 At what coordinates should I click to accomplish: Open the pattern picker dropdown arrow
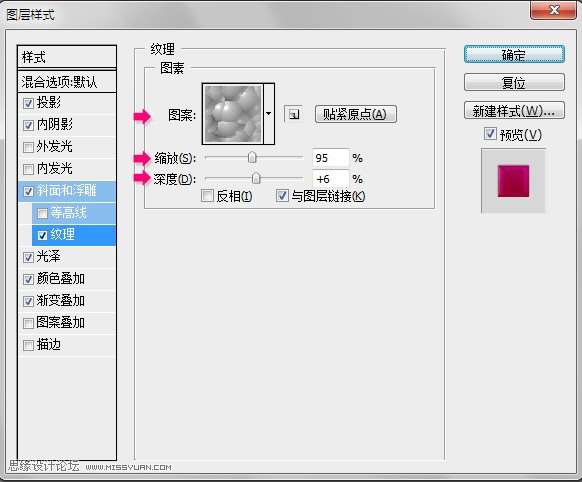tap(269, 114)
